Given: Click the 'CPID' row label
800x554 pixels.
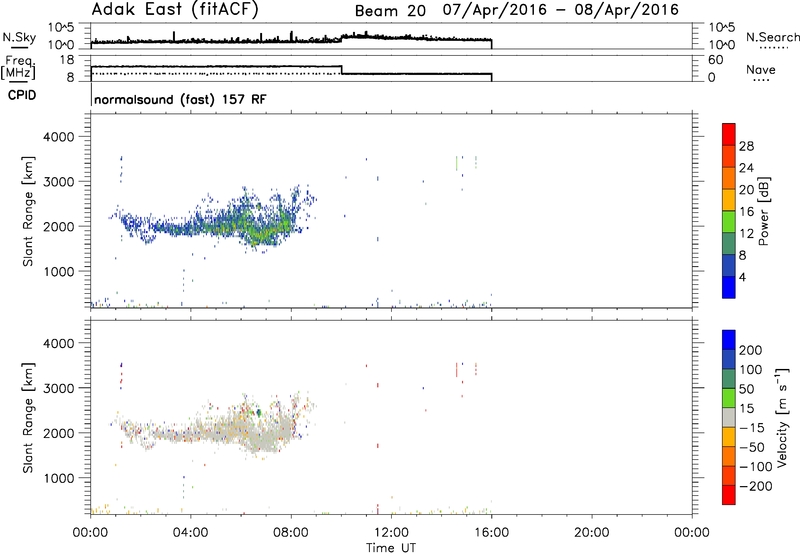Looking at the screenshot, I should (x=22, y=95).
